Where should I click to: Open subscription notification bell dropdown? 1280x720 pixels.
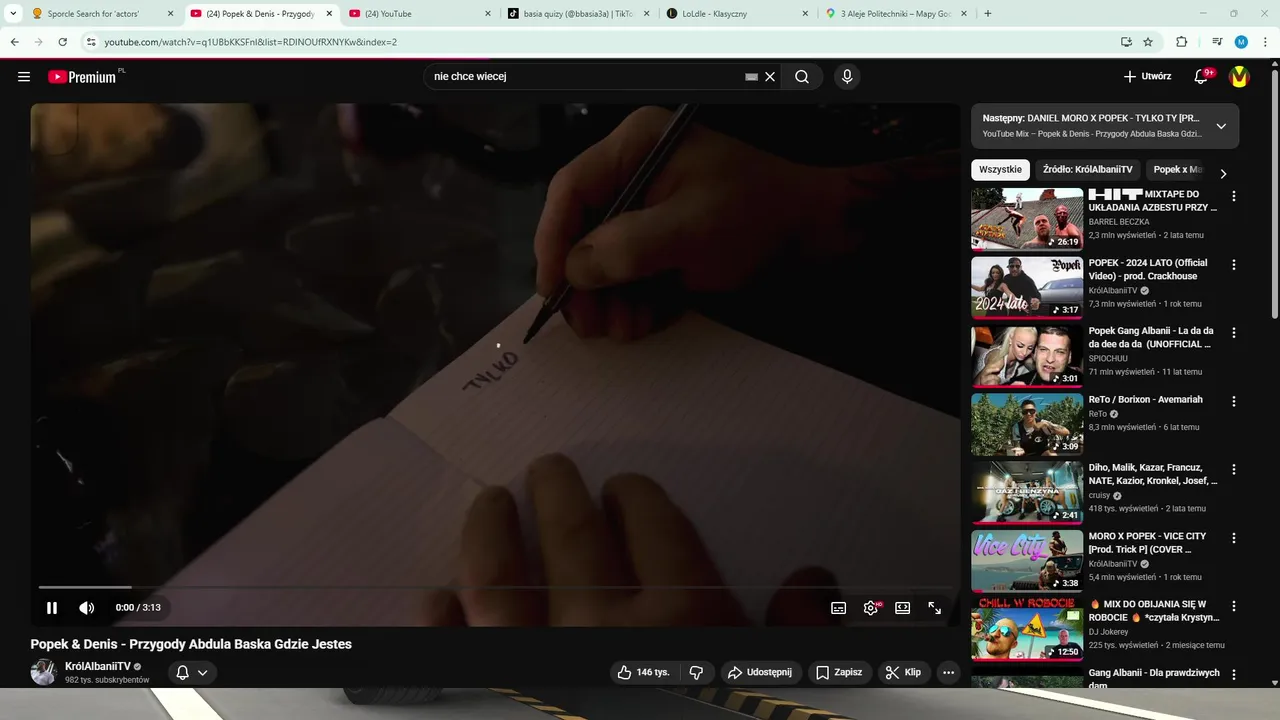click(191, 672)
